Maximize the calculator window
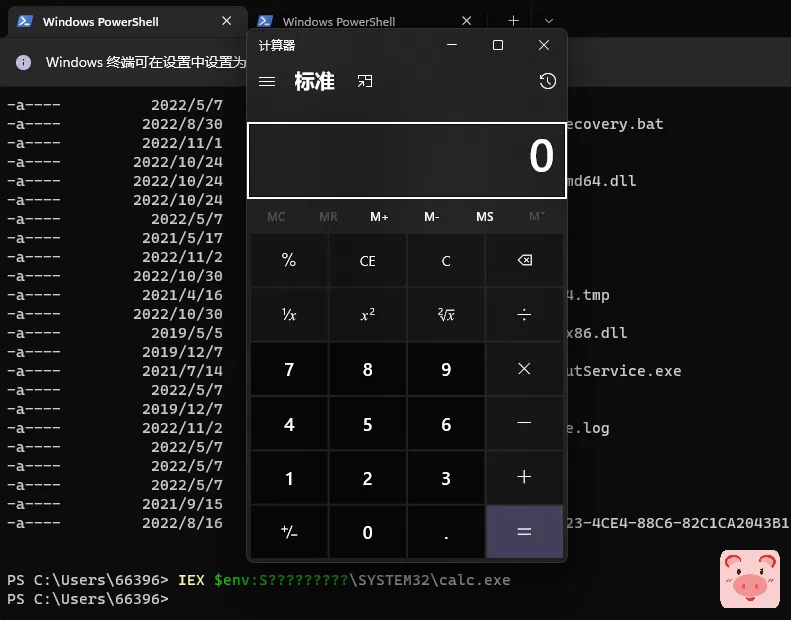This screenshot has height=620, width=791. click(x=498, y=45)
